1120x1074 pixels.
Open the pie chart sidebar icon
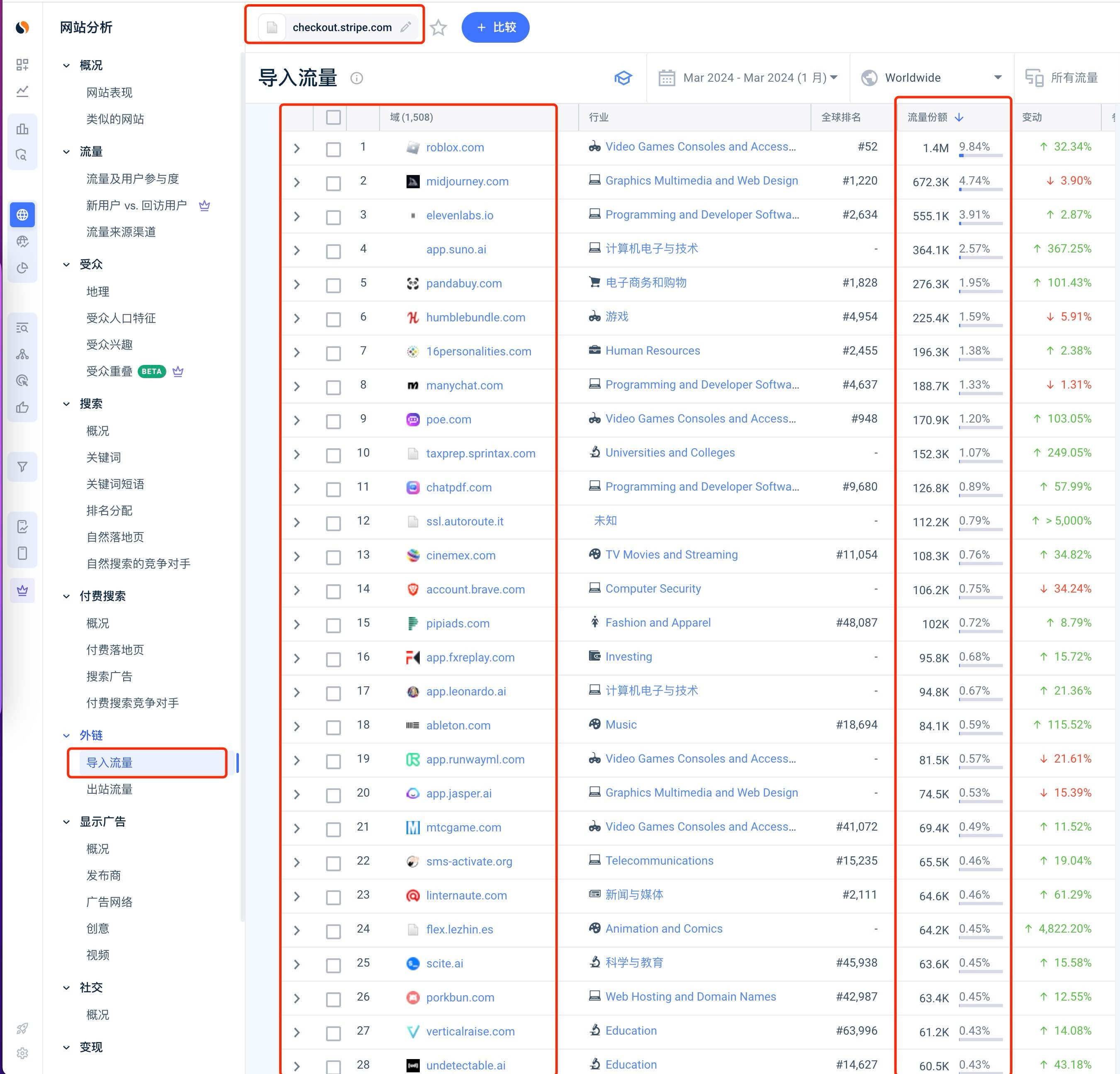22,268
